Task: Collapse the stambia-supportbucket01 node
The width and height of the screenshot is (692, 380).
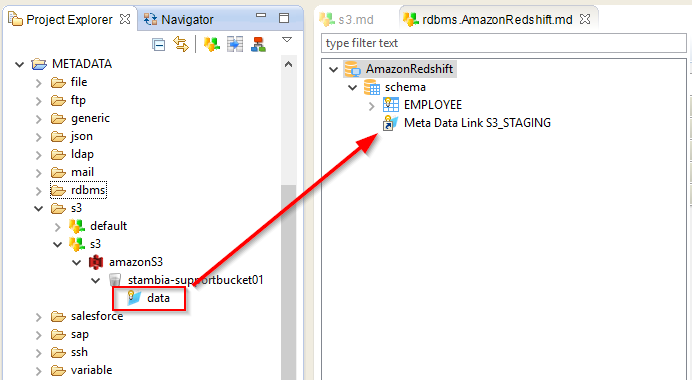Action: pos(96,281)
